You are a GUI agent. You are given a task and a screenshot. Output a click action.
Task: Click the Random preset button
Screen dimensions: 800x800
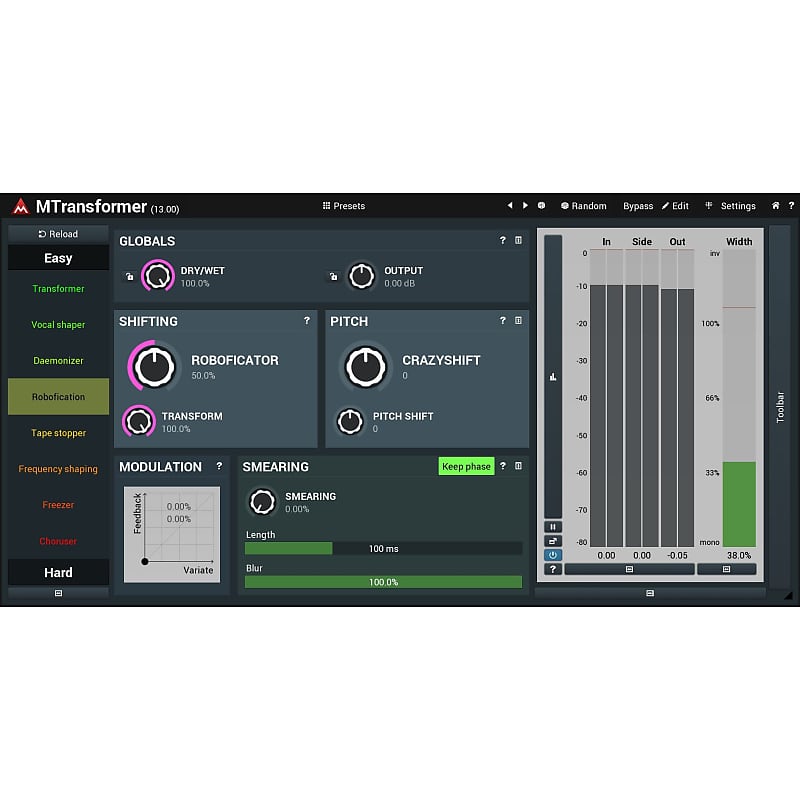tap(584, 206)
